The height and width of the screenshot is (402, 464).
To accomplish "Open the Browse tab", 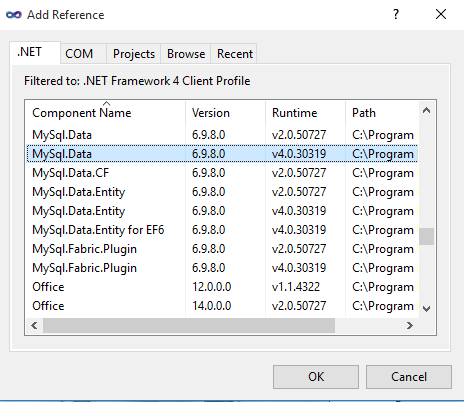I will (x=186, y=54).
